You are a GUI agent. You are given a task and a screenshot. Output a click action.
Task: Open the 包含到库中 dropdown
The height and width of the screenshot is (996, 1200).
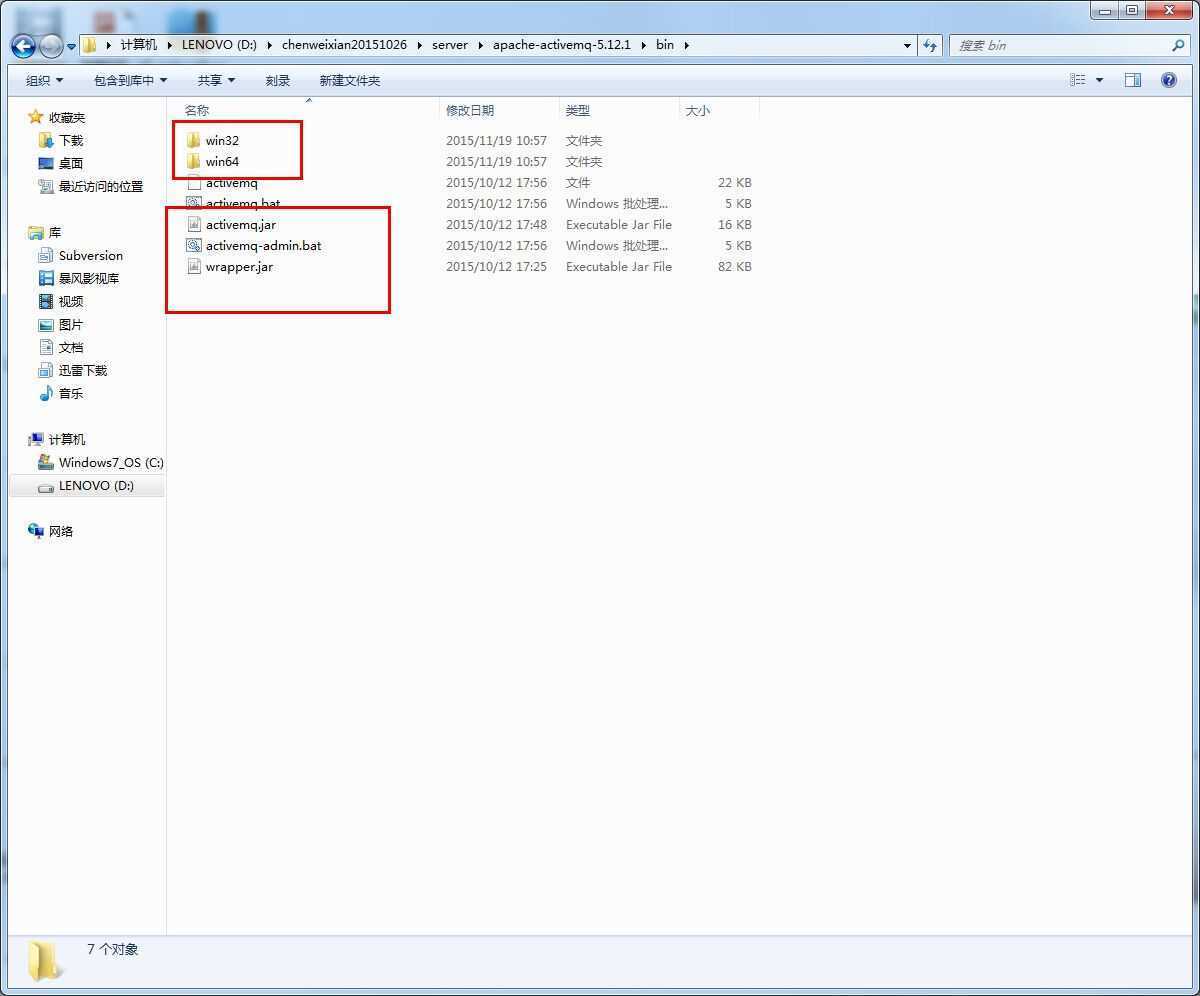[x=130, y=80]
